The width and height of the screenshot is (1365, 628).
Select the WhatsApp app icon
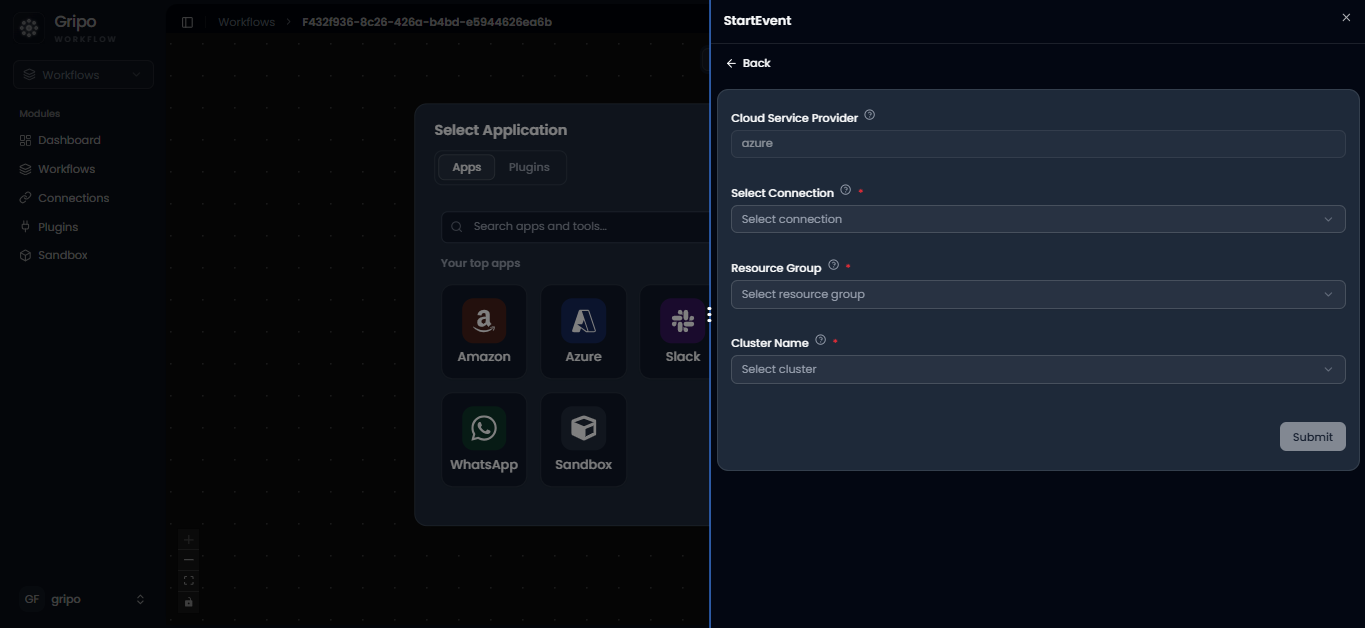(484, 429)
